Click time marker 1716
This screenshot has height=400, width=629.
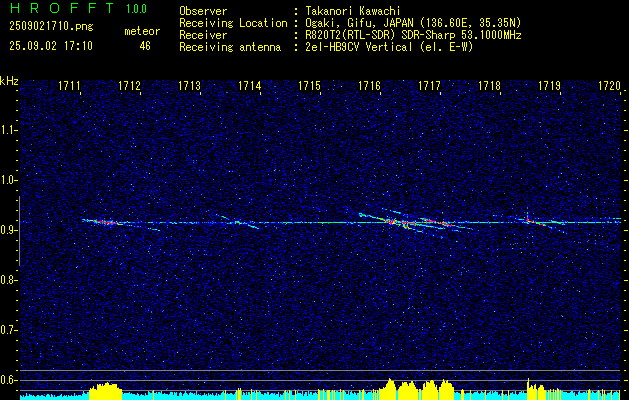[369, 86]
